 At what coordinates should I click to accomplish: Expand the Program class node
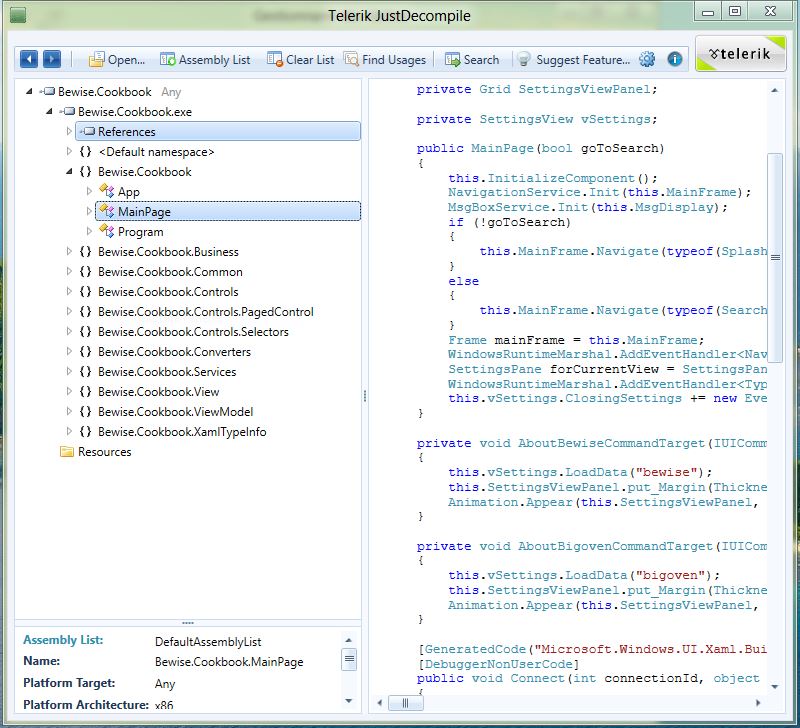(x=89, y=231)
